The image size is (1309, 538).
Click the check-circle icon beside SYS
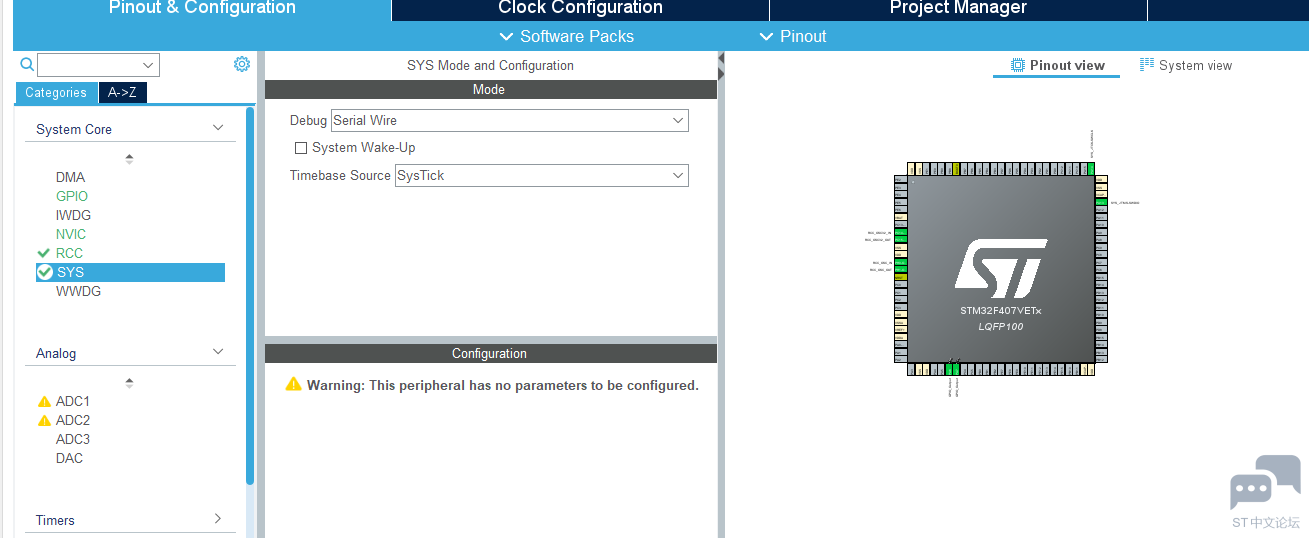44,272
